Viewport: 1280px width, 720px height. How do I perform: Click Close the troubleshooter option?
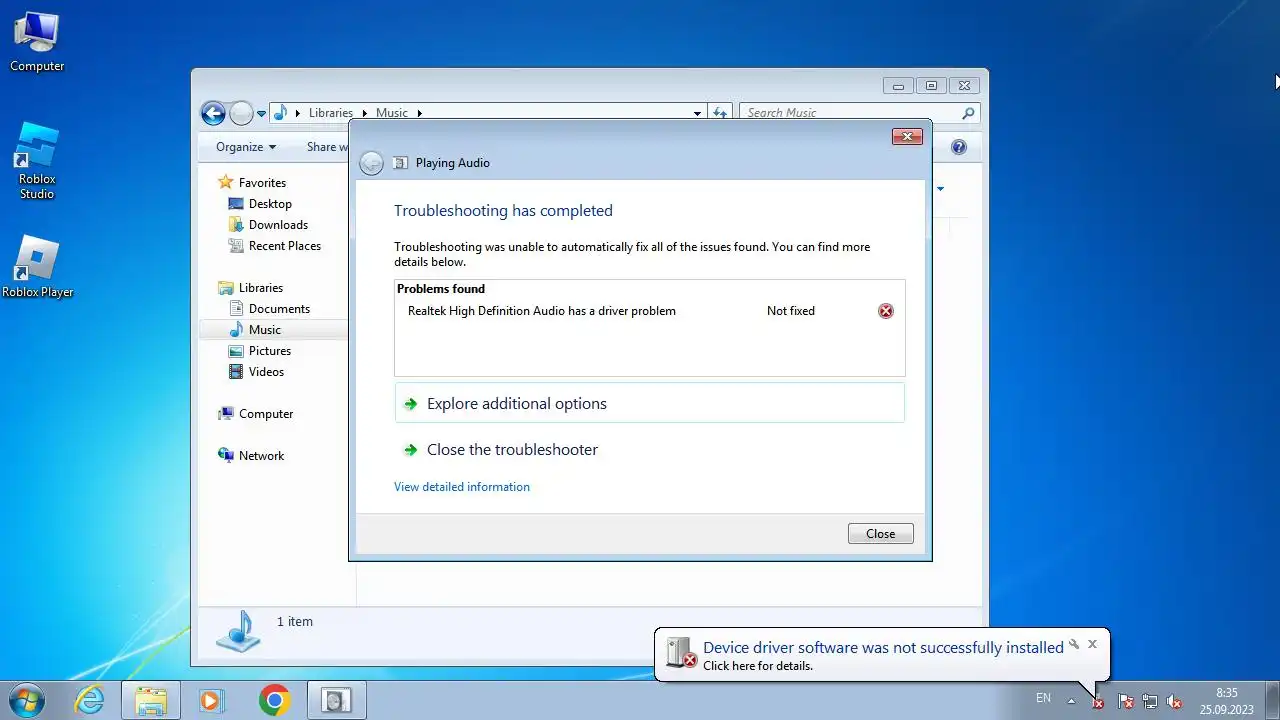[x=512, y=450]
